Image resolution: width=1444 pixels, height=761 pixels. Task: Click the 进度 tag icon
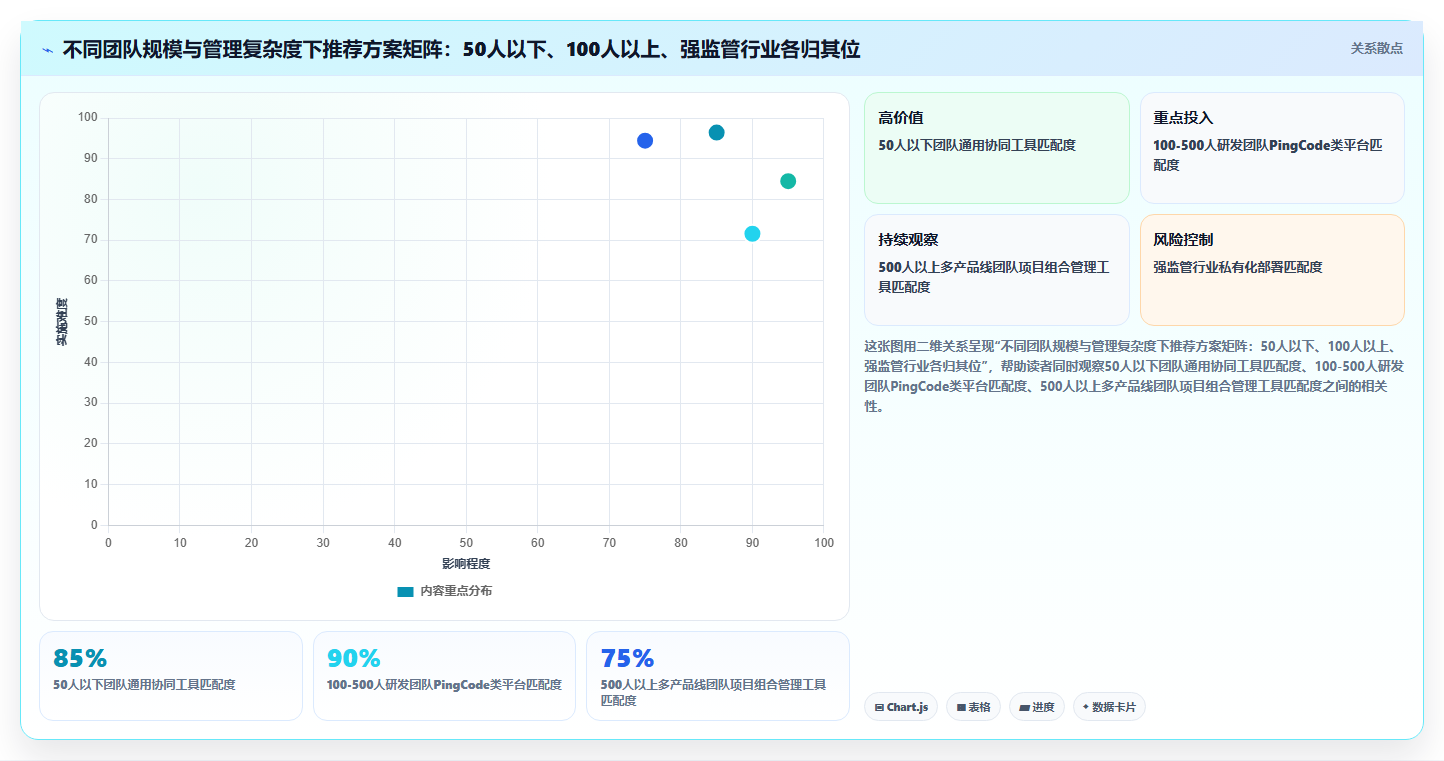pyautogui.click(x=1024, y=708)
